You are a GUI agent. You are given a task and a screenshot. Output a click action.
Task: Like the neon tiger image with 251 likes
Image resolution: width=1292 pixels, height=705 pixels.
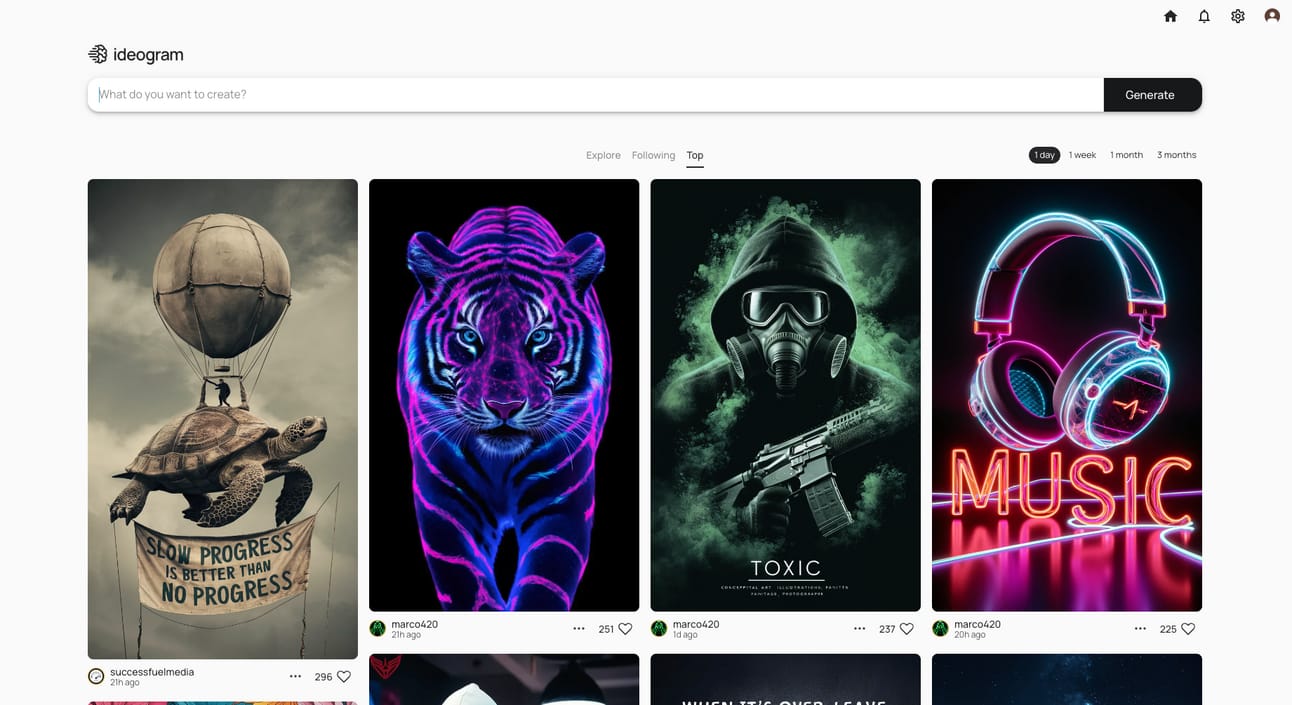(x=625, y=629)
